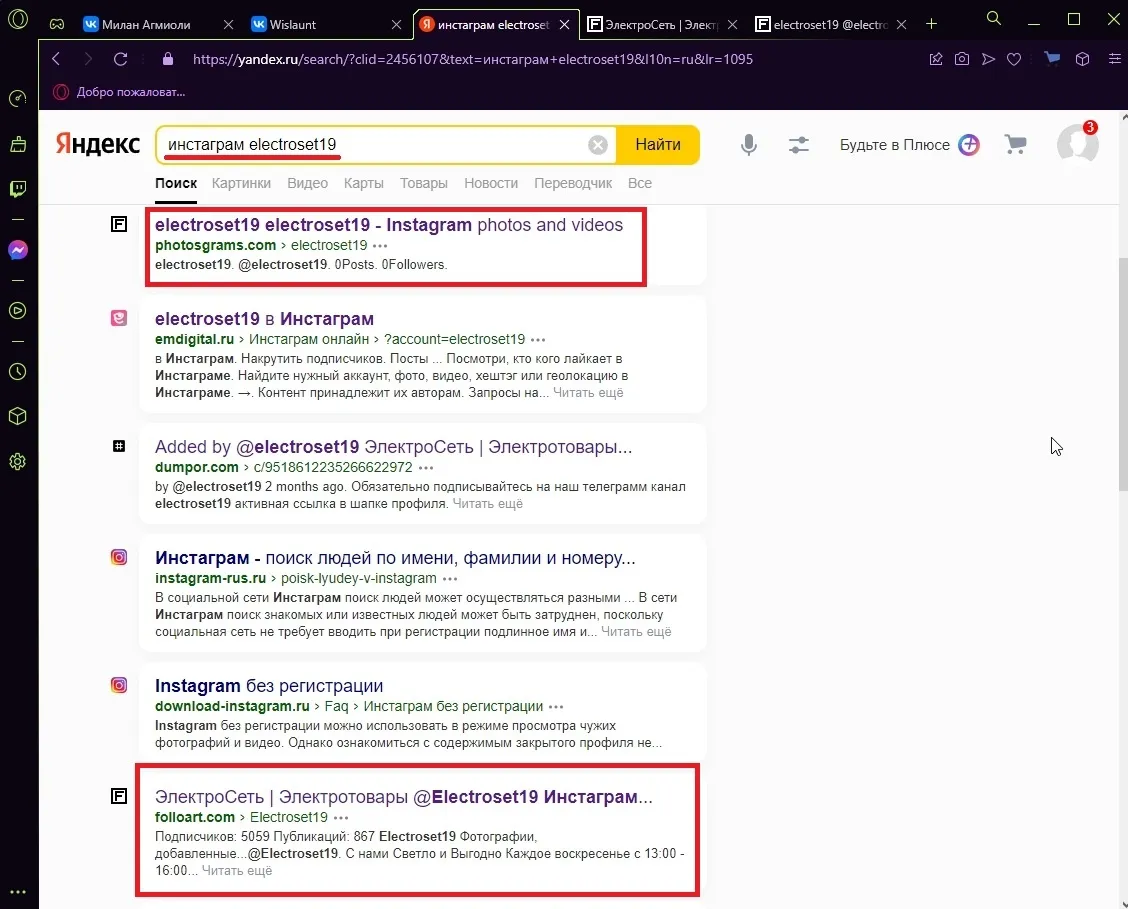Switch to the Wislaunt tab
Image resolution: width=1128 pixels, height=909 pixels.
click(x=324, y=24)
